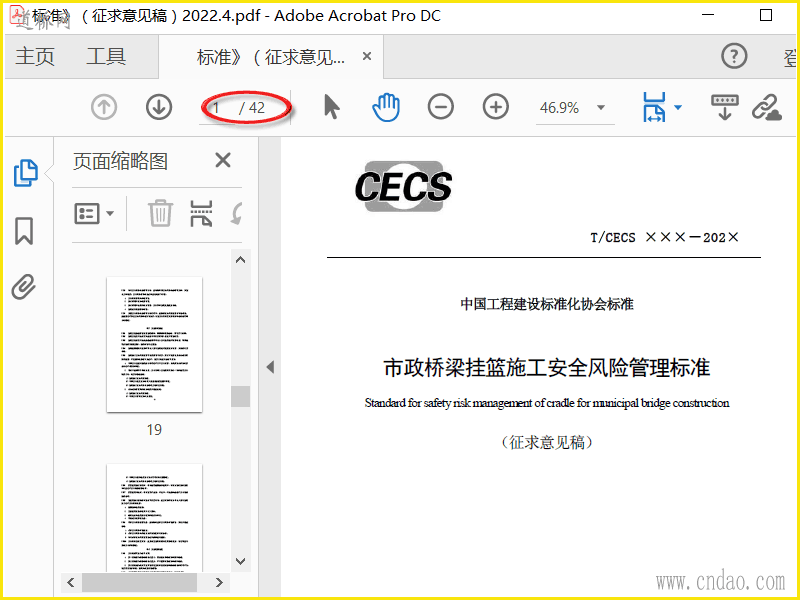Image resolution: width=800 pixels, height=600 pixels.
Task: Close the 页面缩略图 panel
Action: pos(223,160)
